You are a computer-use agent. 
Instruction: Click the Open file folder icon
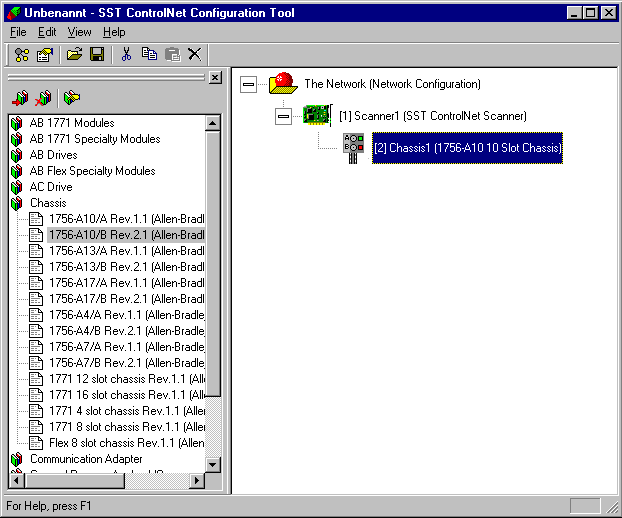pos(74,54)
